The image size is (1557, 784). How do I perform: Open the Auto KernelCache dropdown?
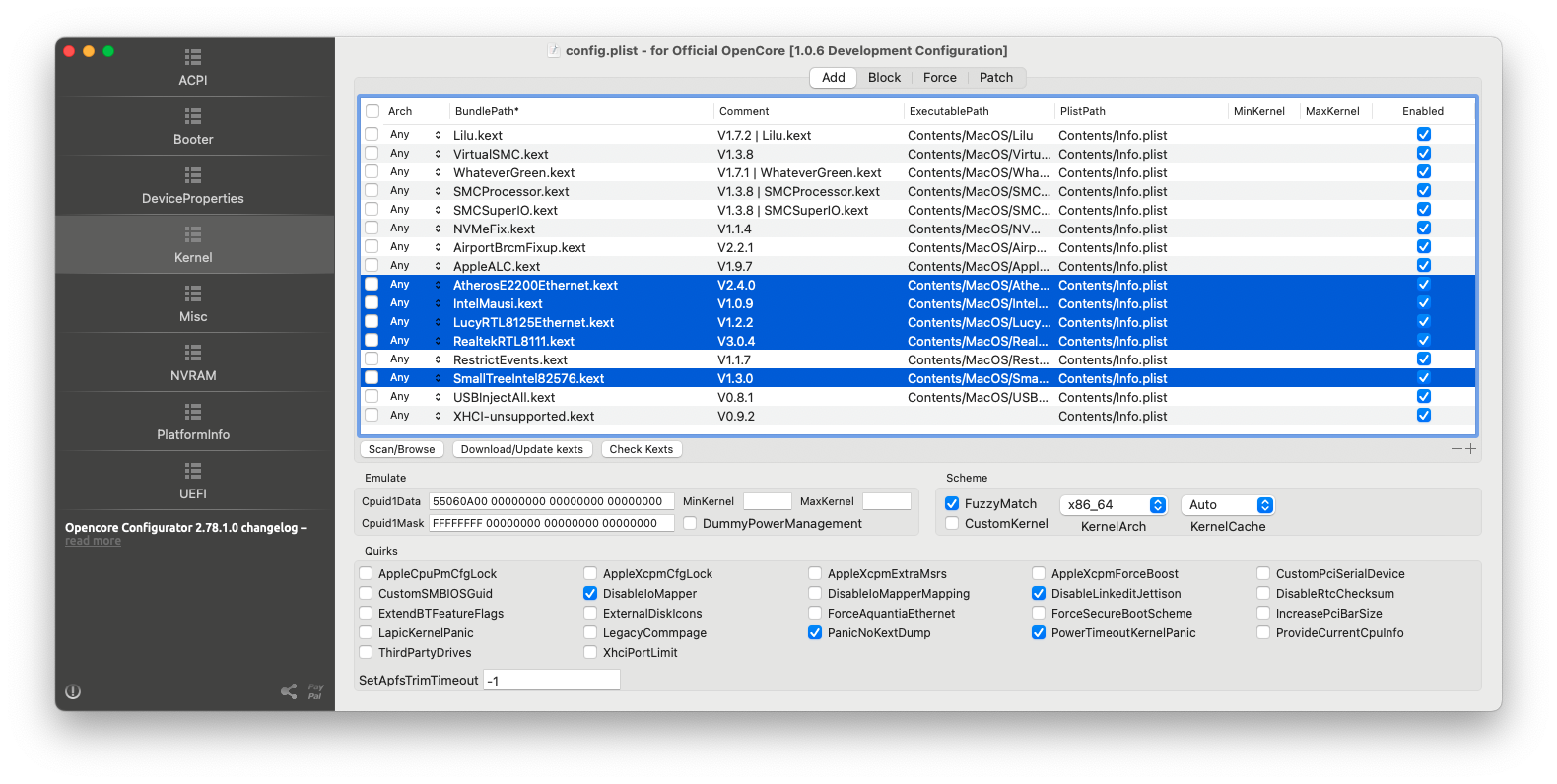coord(1228,505)
